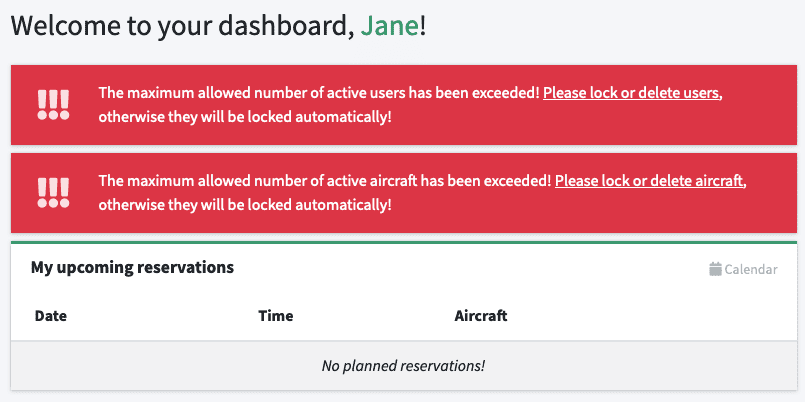Image resolution: width=805 pixels, height=402 pixels.
Task: Click the 'No planned reservations!' table row
Action: pos(404,366)
